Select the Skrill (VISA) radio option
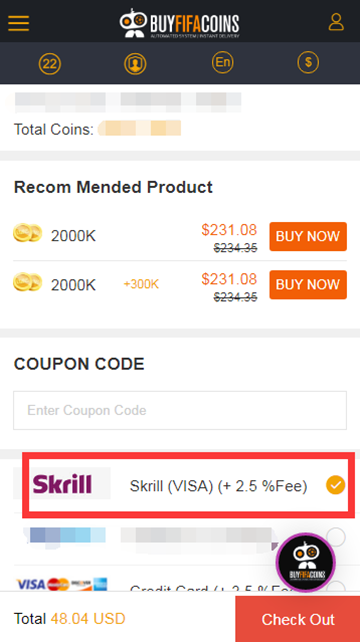The image size is (360, 642). [335, 485]
